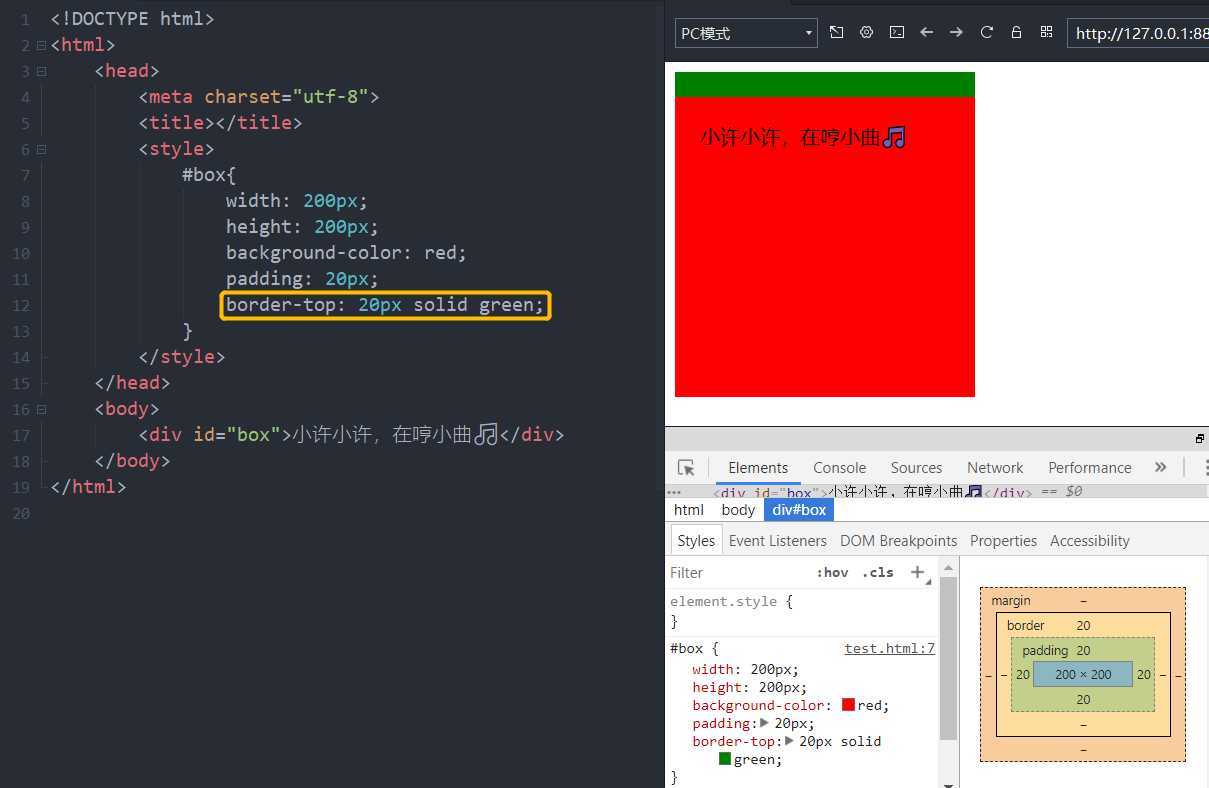Click the #box selector in Styles
1209x788 pixels.
pyautogui.click(x=688, y=648)
